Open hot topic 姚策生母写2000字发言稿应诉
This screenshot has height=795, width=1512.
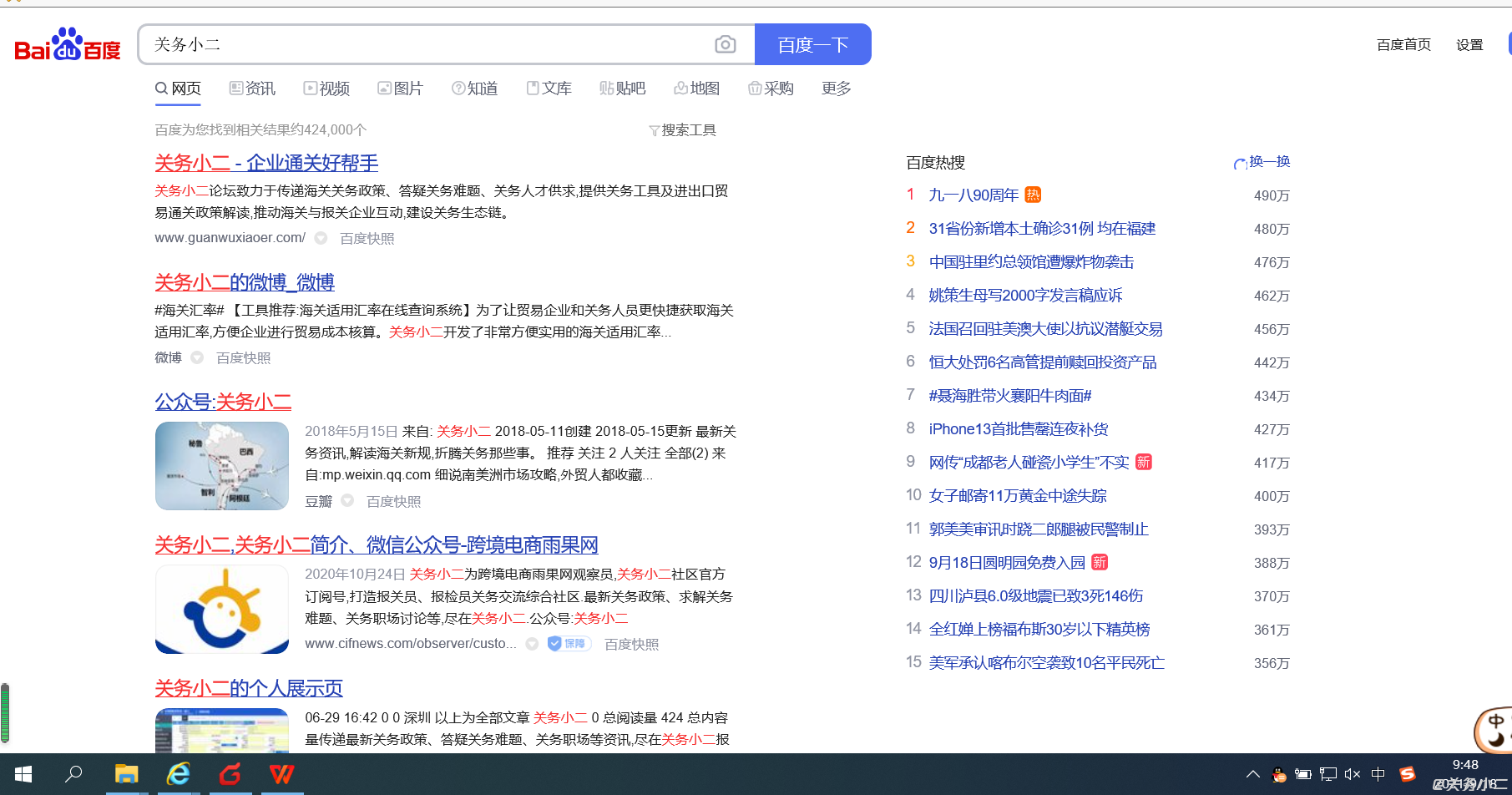pyautogui.click(x=1025, y=296)
